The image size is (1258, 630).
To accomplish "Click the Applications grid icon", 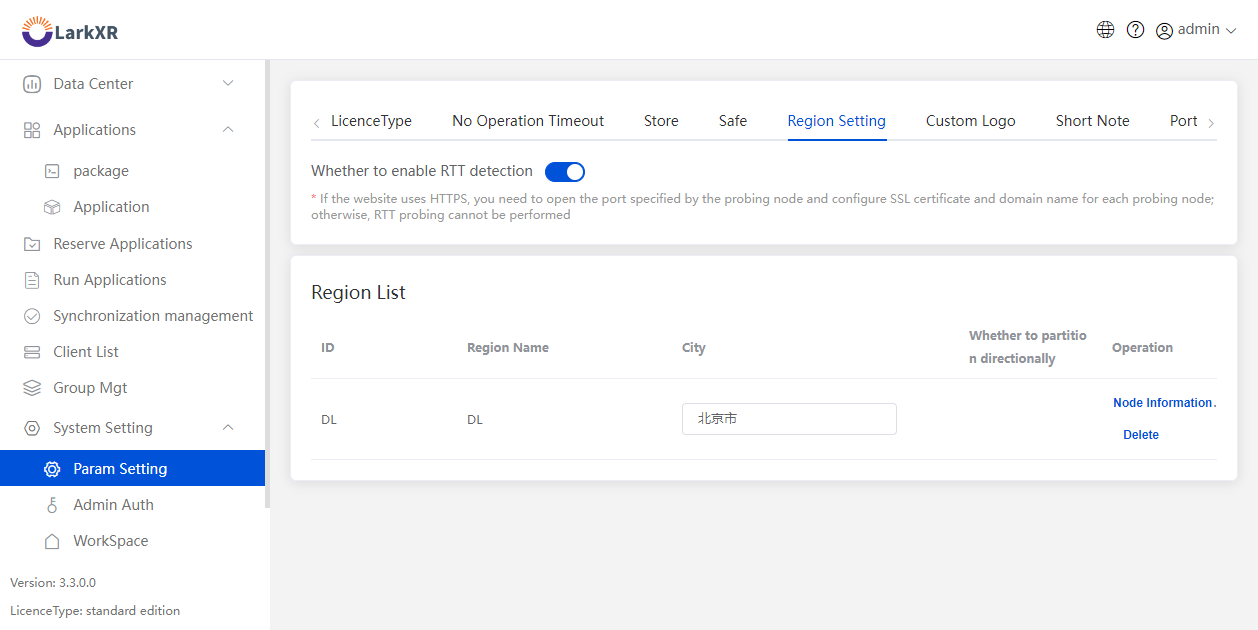I will [x=32, y=130].
